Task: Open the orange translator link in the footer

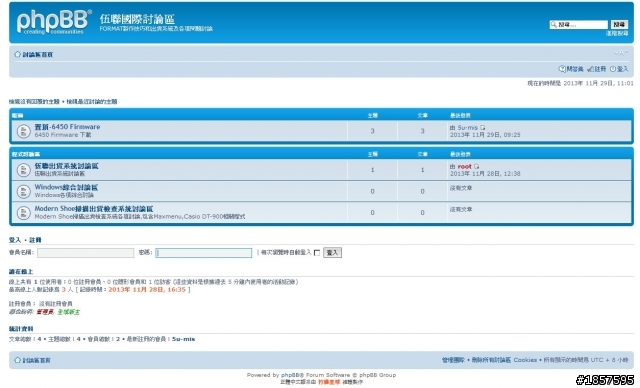Action: pyautogui.click(x=329, y=382)
